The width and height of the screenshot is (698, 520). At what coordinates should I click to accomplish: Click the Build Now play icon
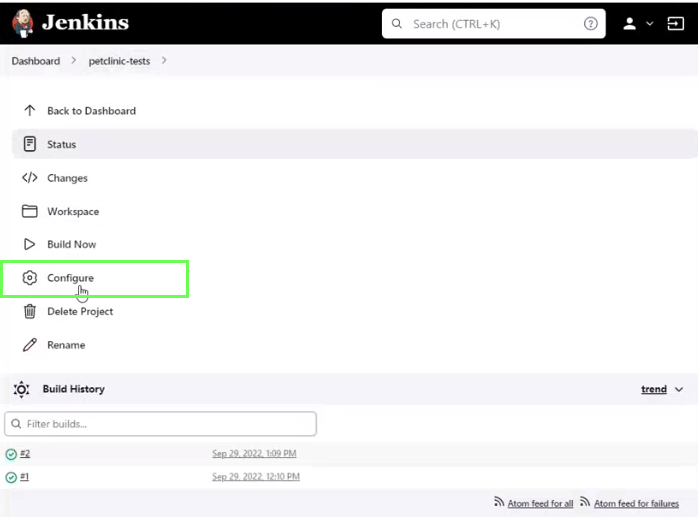[x=30, y=244]
